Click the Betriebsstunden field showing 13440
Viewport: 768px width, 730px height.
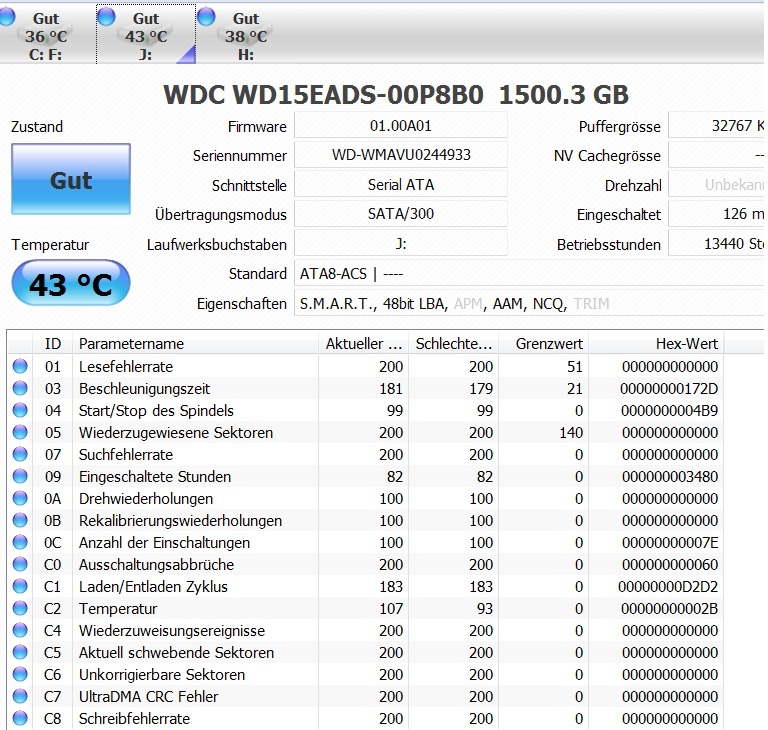click(717, 243)
